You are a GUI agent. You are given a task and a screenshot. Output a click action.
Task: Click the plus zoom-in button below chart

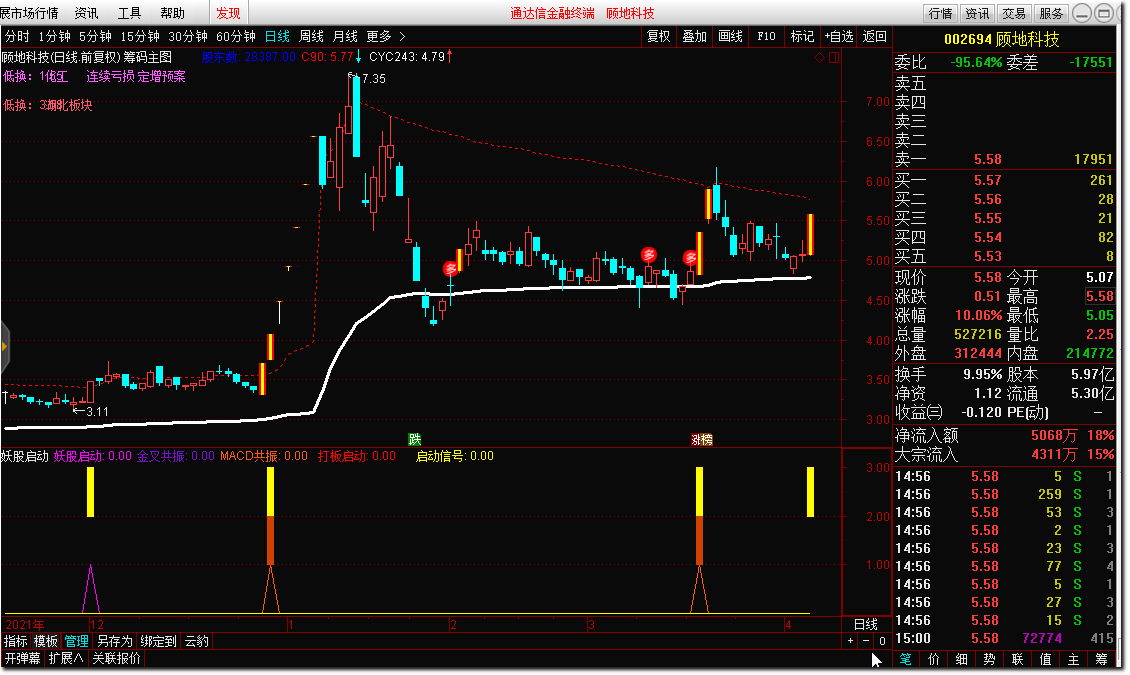(x=850, y=640)
